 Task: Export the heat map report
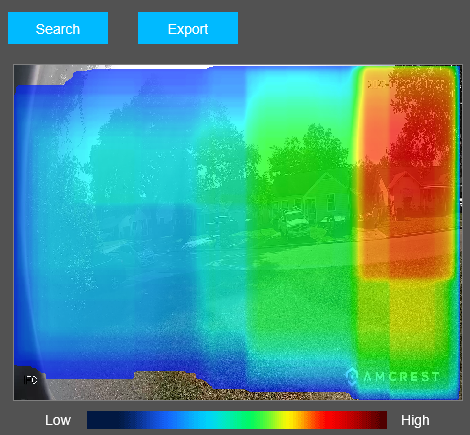188,28
